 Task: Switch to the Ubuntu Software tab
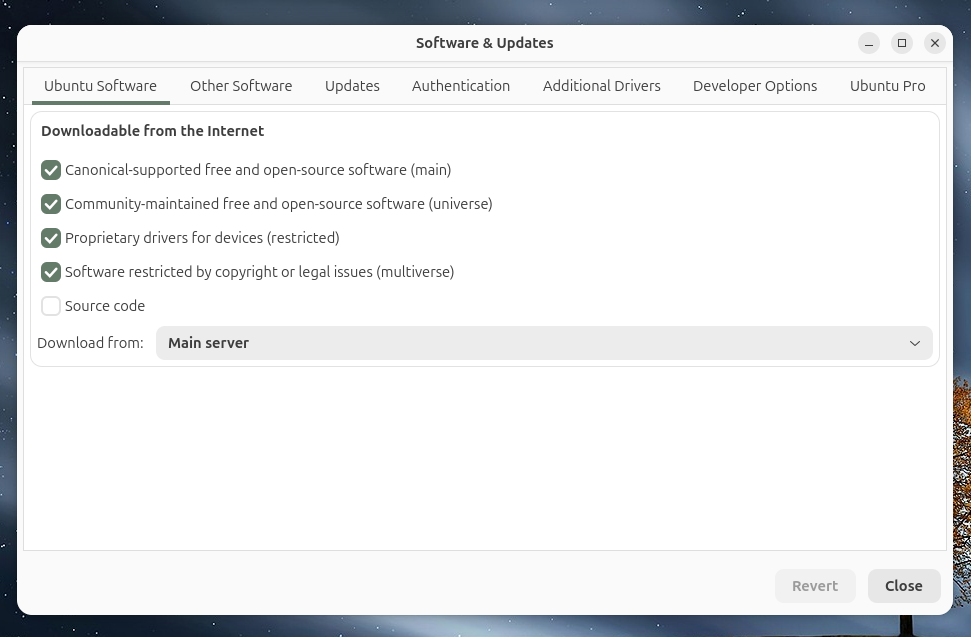pos(100,86)
